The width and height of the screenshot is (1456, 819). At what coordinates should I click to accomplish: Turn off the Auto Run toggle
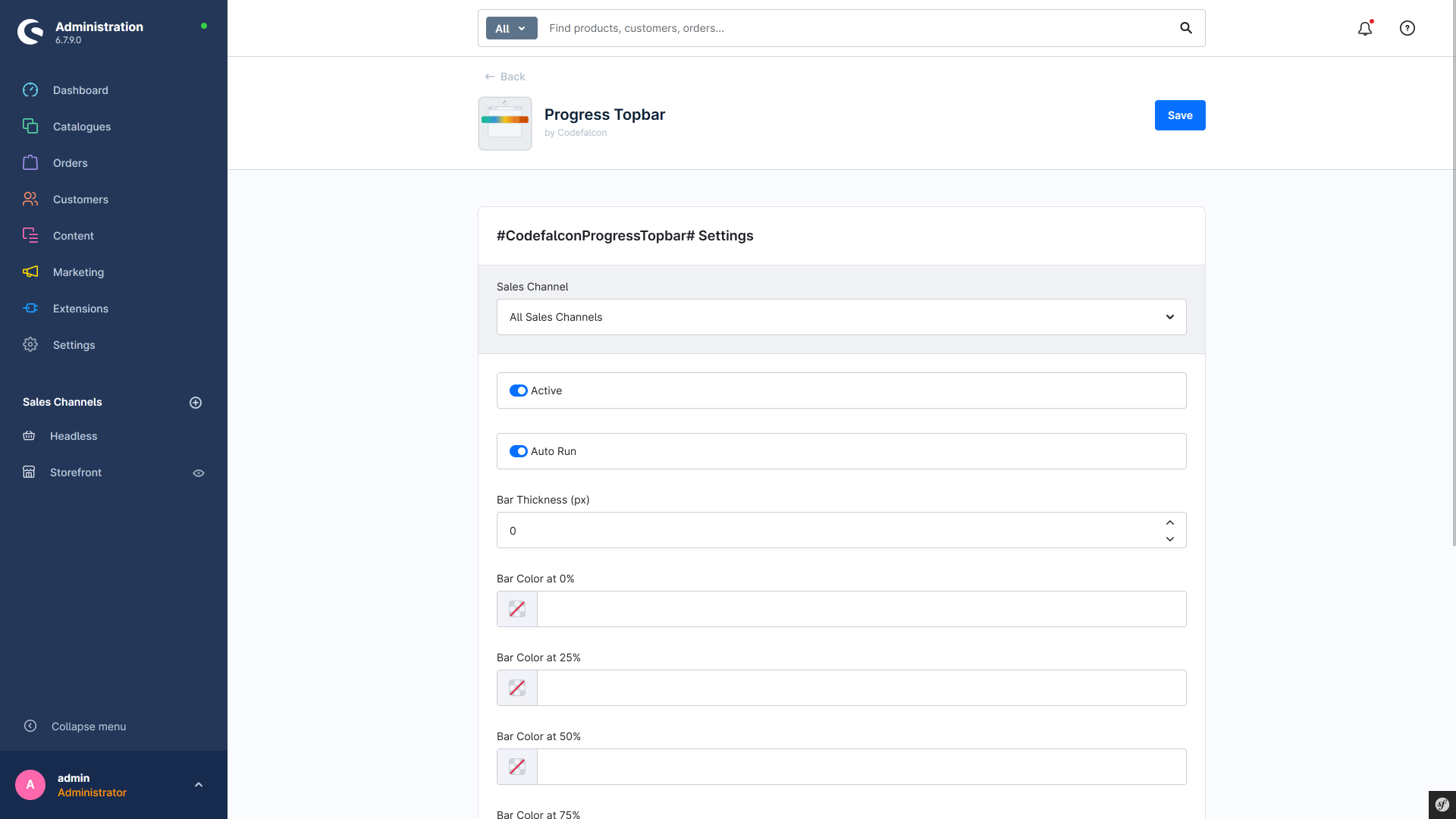click(x=519, y=451)
